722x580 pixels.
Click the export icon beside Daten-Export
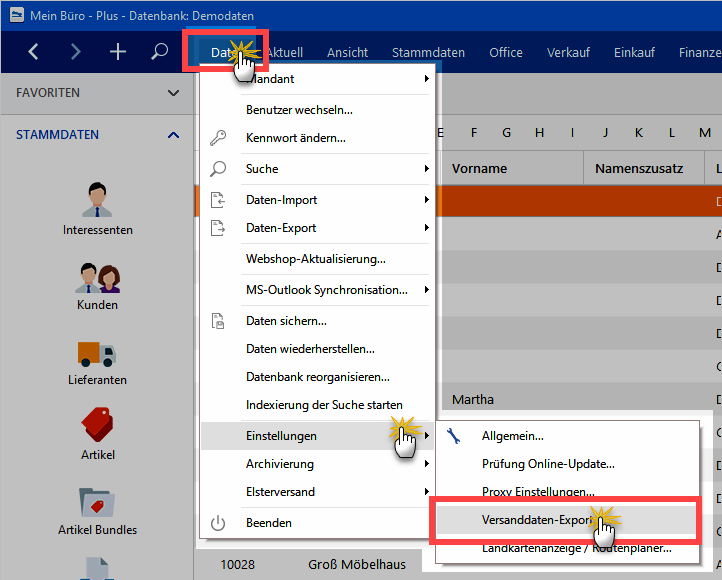tap(218, 228)
